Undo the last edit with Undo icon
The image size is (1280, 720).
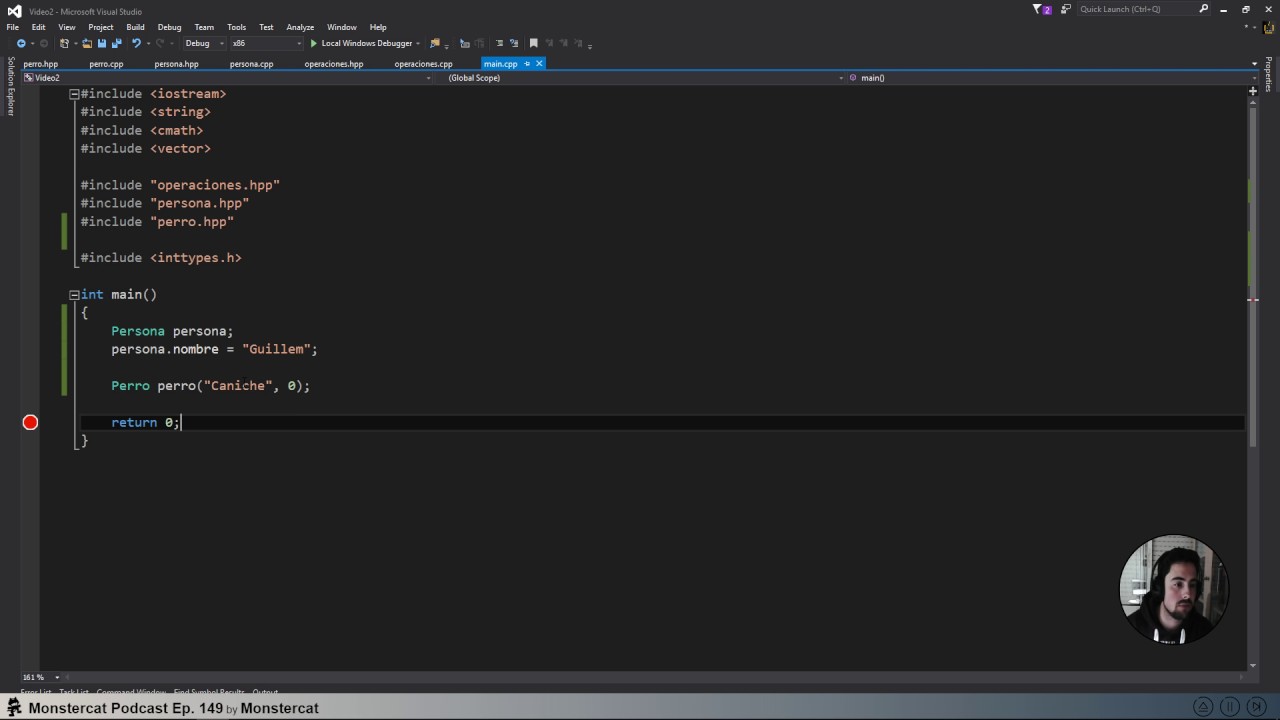[136, 43]
